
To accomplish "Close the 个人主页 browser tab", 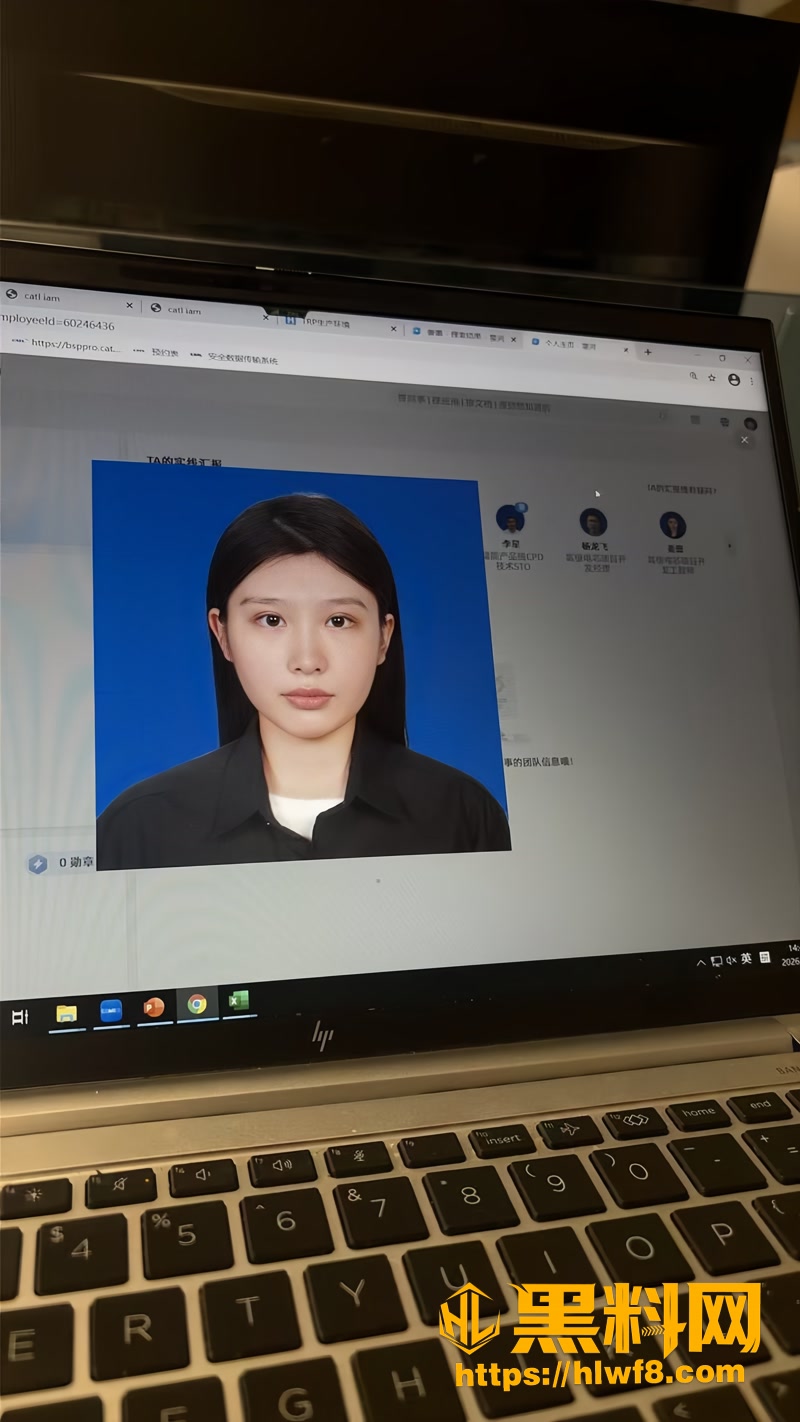I will (x=627, y=350).
